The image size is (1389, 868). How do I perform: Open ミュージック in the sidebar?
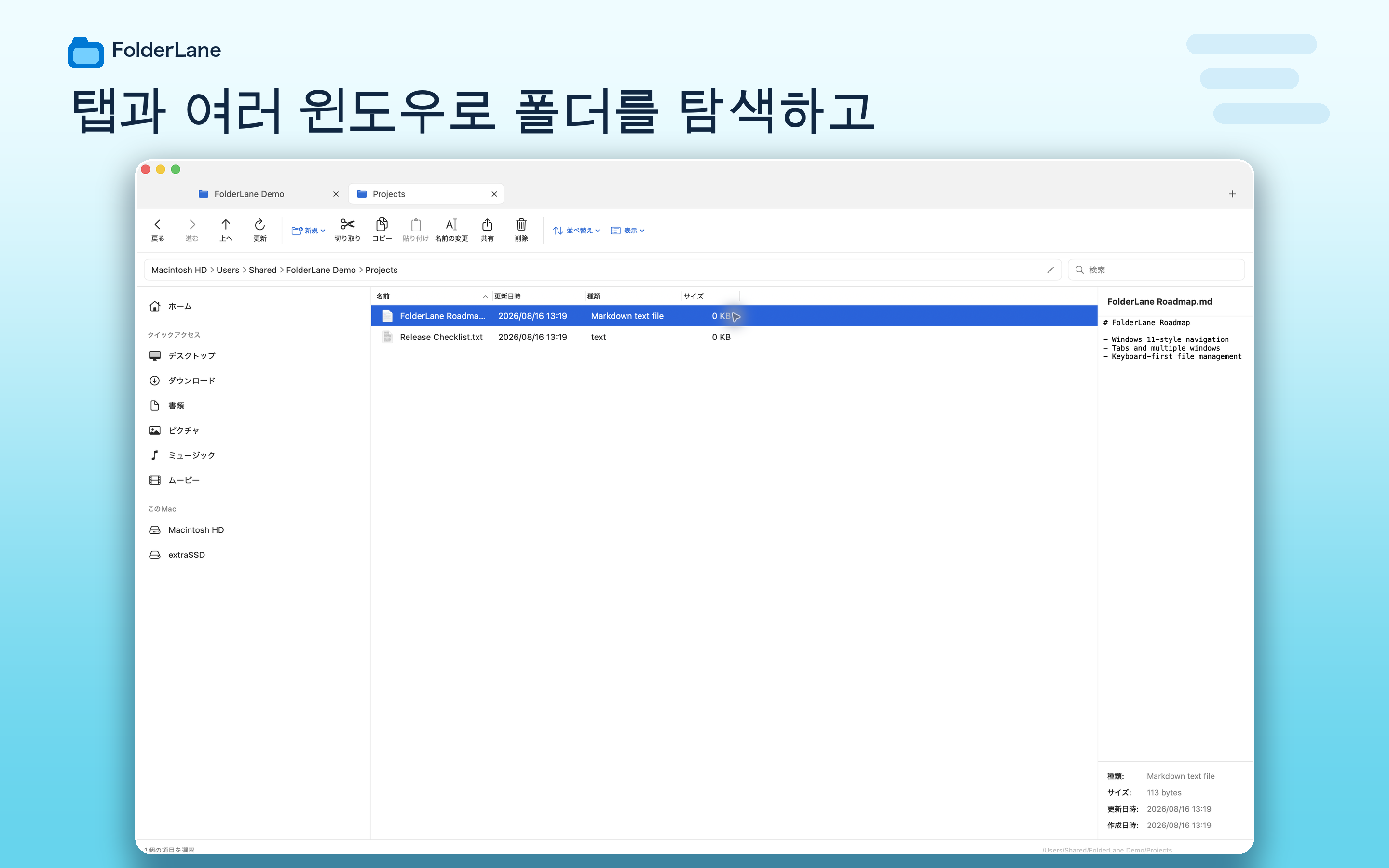253,455
